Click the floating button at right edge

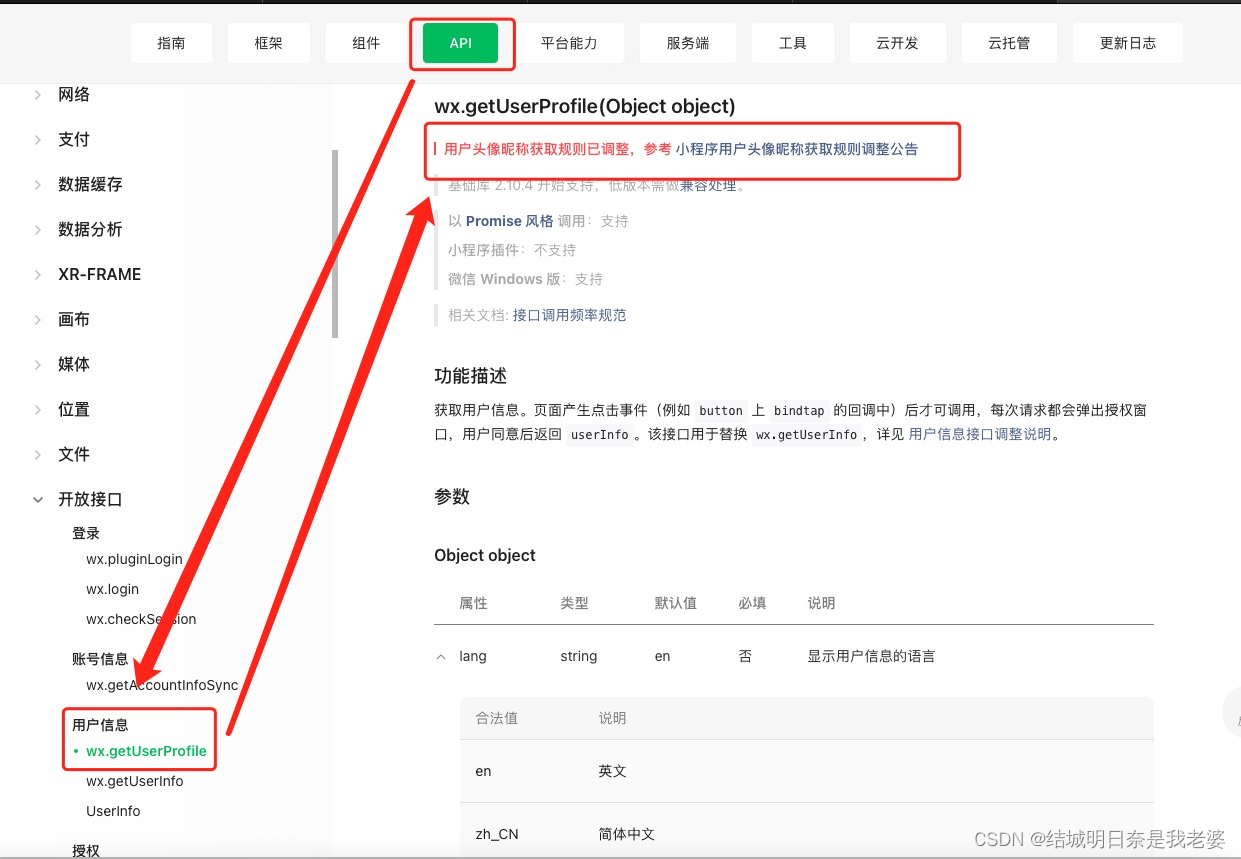1232,713
